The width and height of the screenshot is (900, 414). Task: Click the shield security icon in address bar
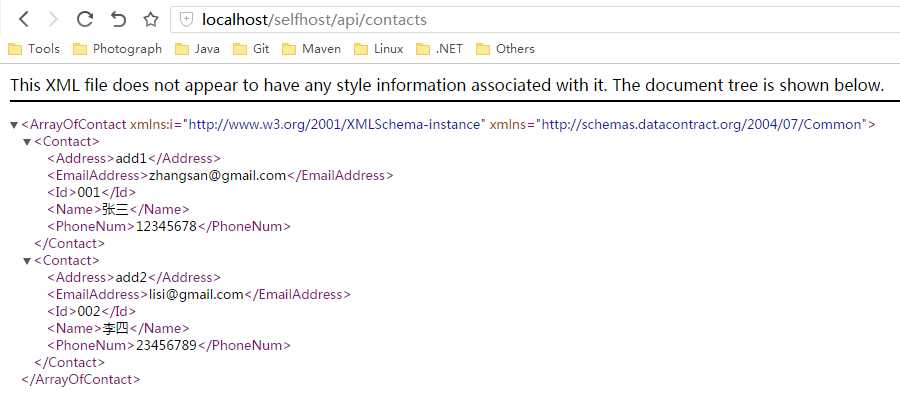(x=186, y=20)
